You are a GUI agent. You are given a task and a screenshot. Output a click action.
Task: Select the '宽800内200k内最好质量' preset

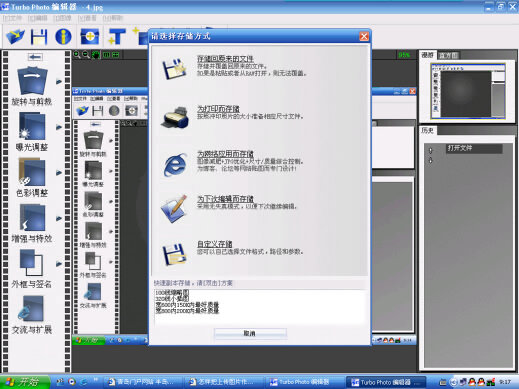187,311
